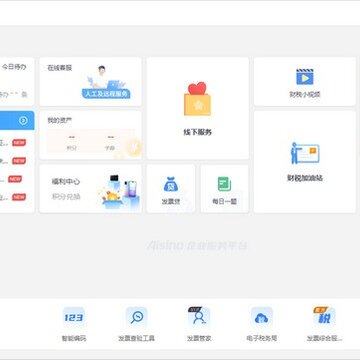Open the 发票贷 money bag icon
This screenshot has width=360, height=360.
(171, 184)
